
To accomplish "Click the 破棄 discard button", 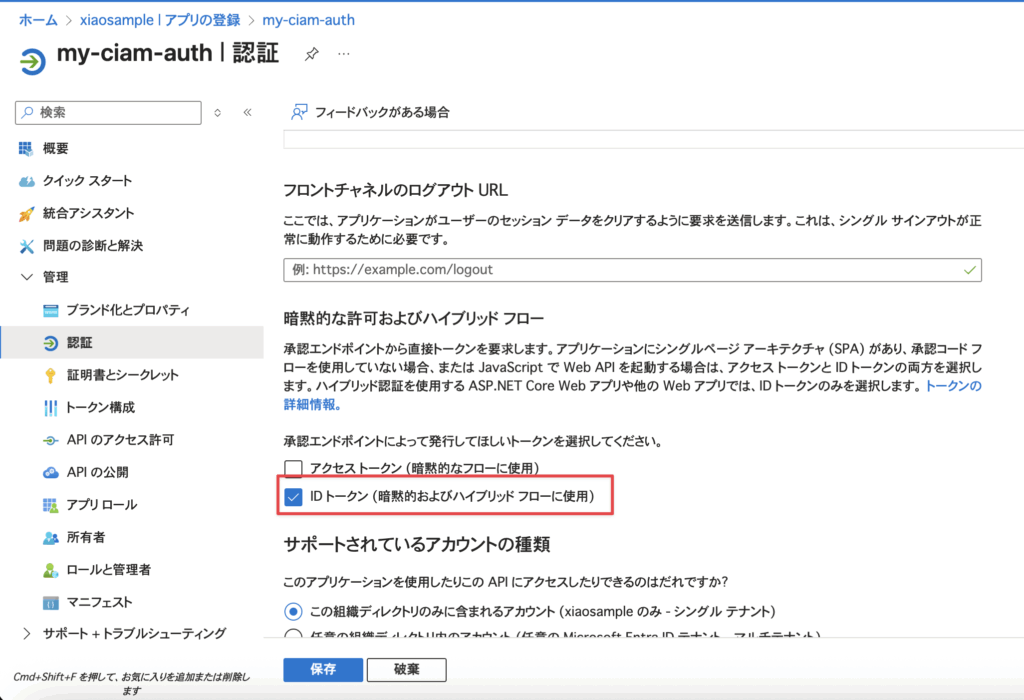I will pyautogui.click(x=406, y=669).
